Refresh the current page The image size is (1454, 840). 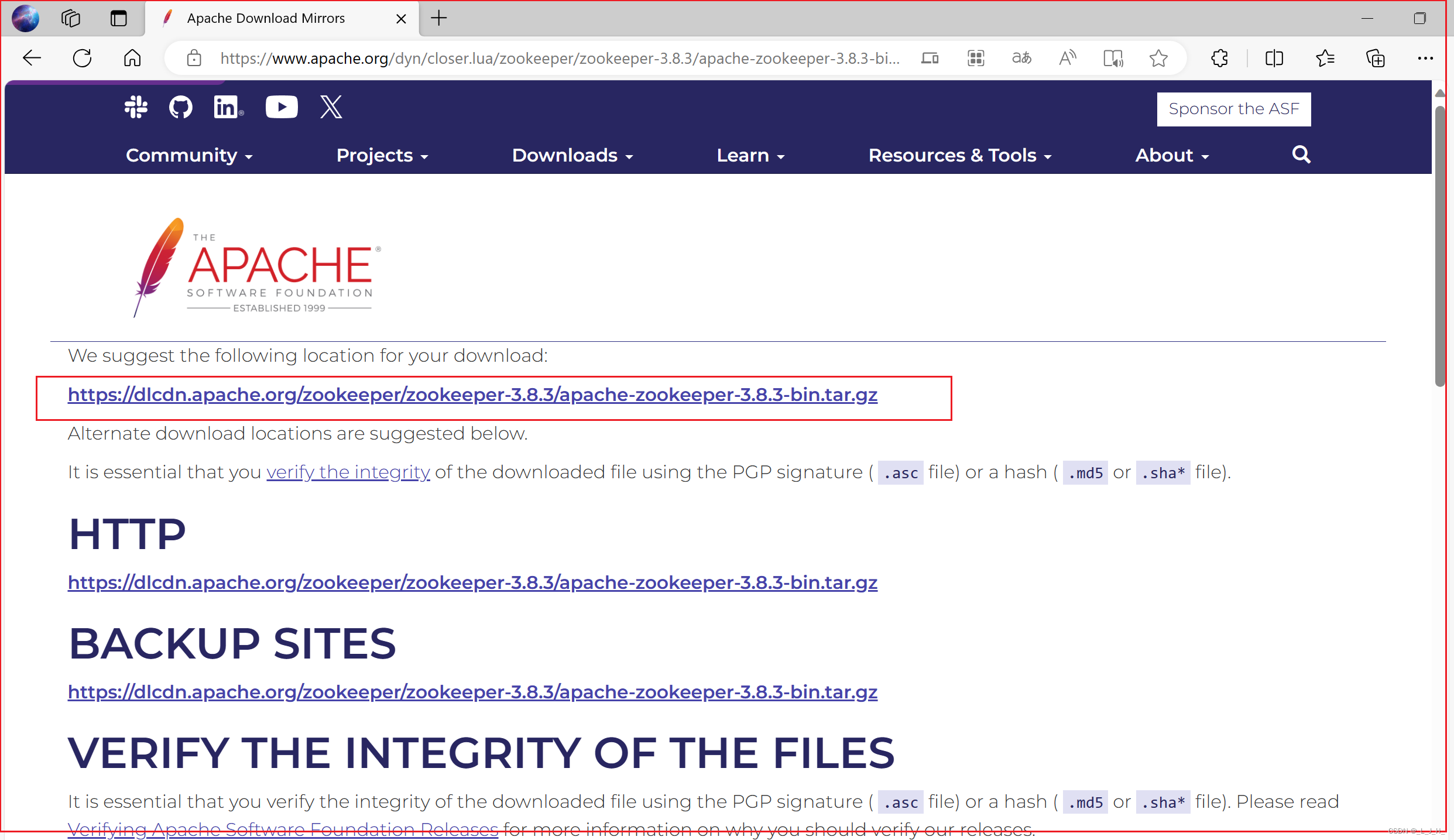point(82,58)
